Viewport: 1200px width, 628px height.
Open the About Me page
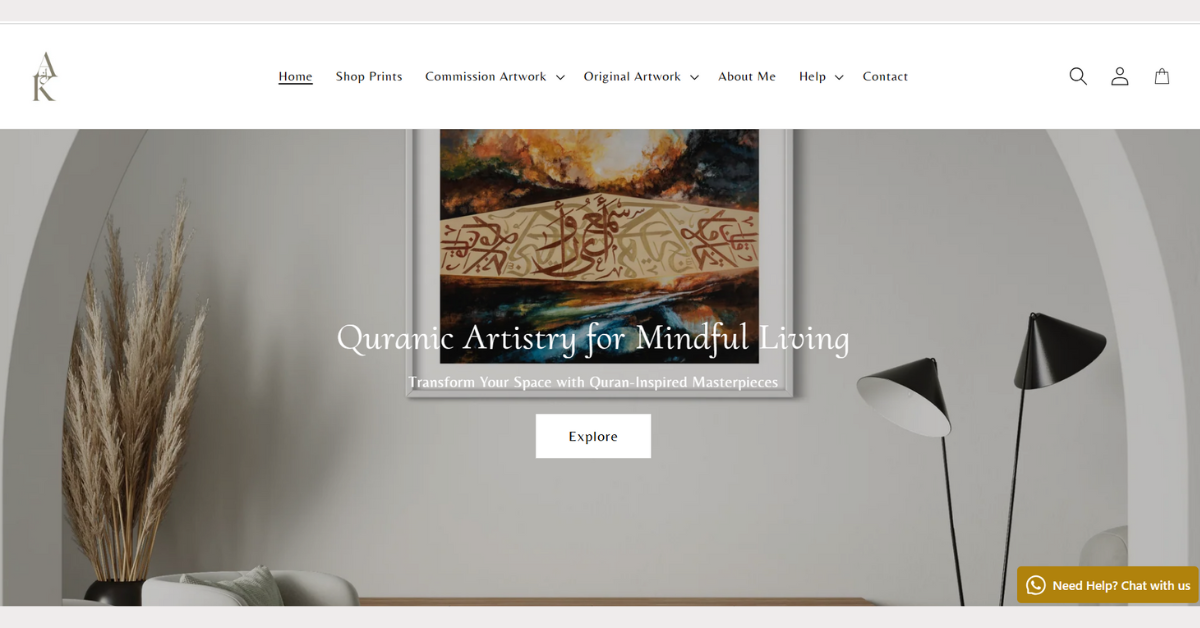pos(747,76)
